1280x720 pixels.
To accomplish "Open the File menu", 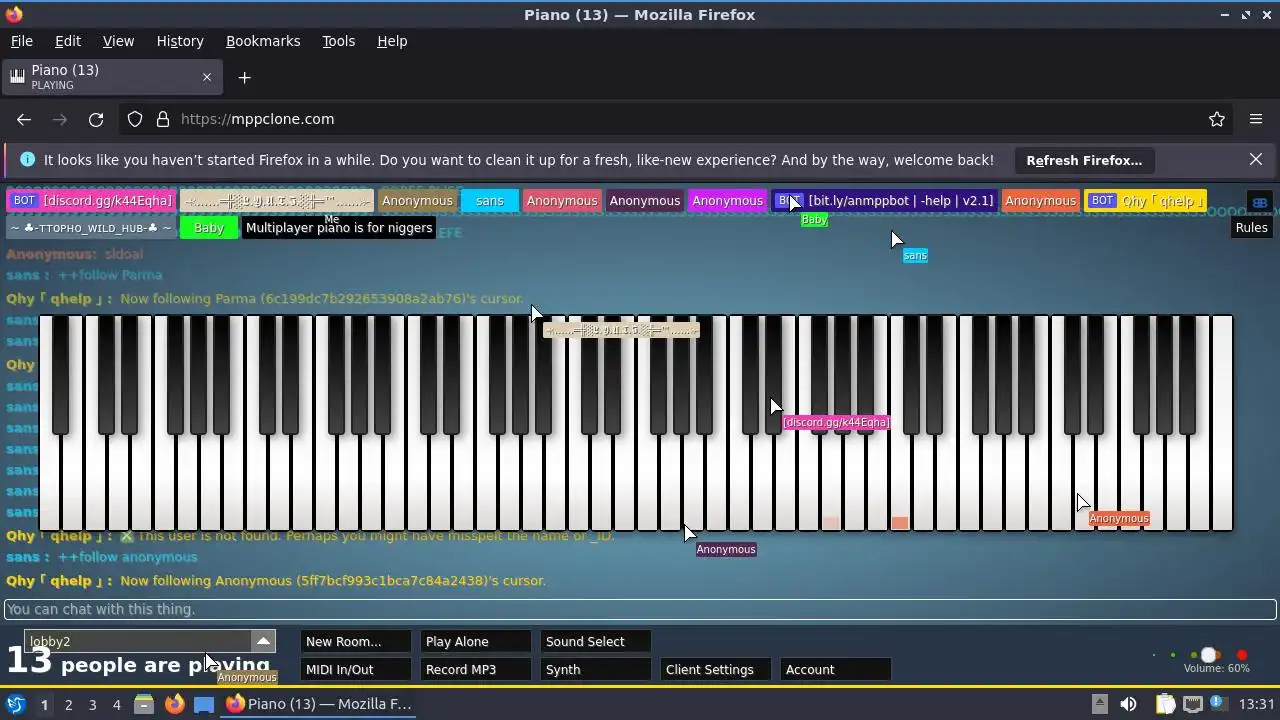I will point(21,41).
